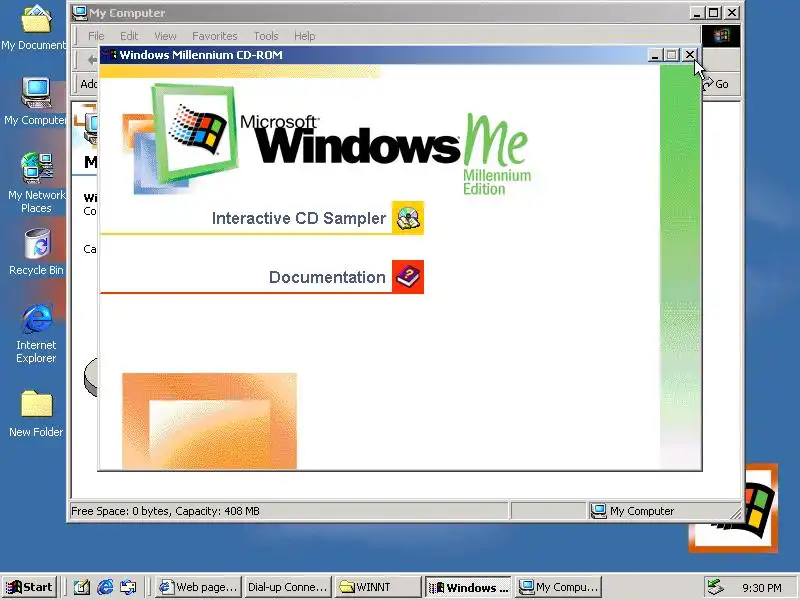
Task: Open Favorites menu in My Computer window
Action: (x=214, y=36)
